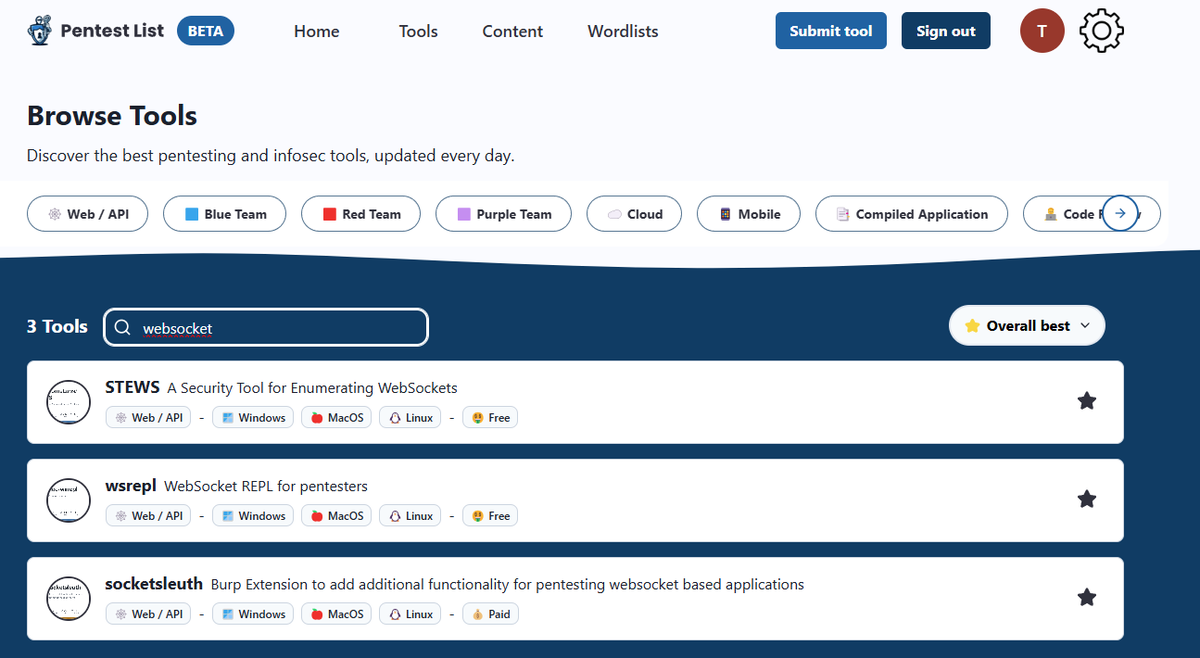This screenshot has width=1200, height=658.
Task: Open the STEWS tool thumbnail
Action: [x=69, y=402]
